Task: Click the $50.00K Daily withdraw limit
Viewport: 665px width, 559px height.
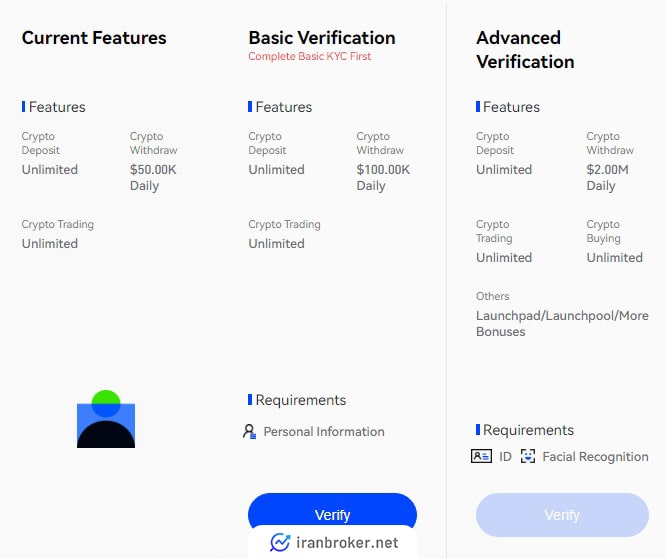Action: (153, 178)
